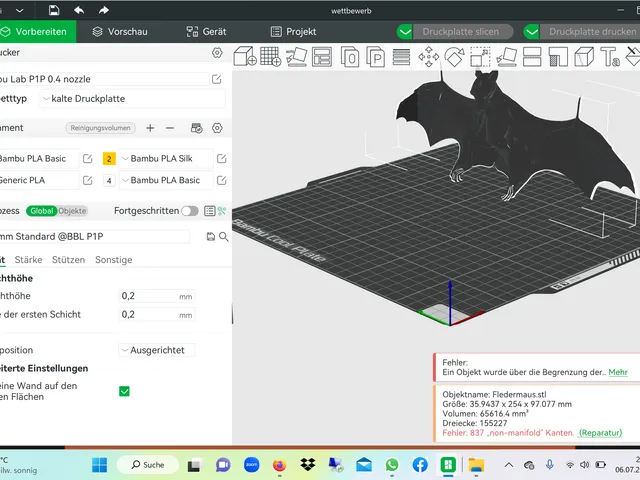Open the Bambu PLA Silk filament dropdown

166,159
